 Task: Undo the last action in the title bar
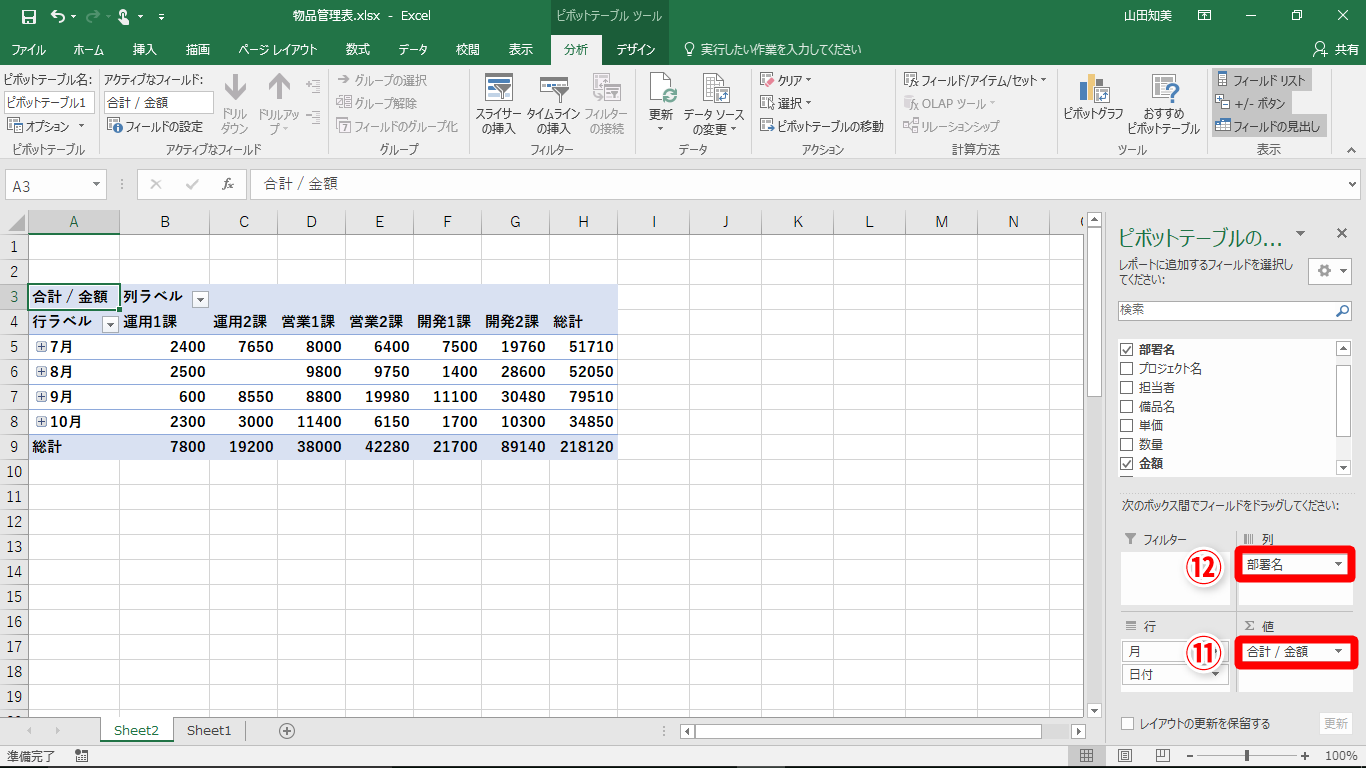pos(58,16)
